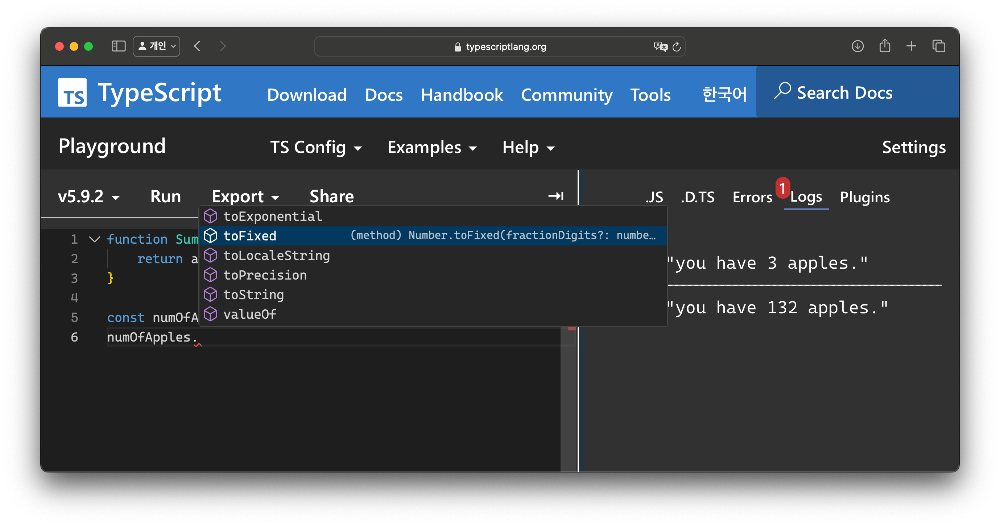Choose toLocaleString autocomplete suggestion
Image resolution: width=1000 pixels, height=525 pixels.
(x=433, y=255)
